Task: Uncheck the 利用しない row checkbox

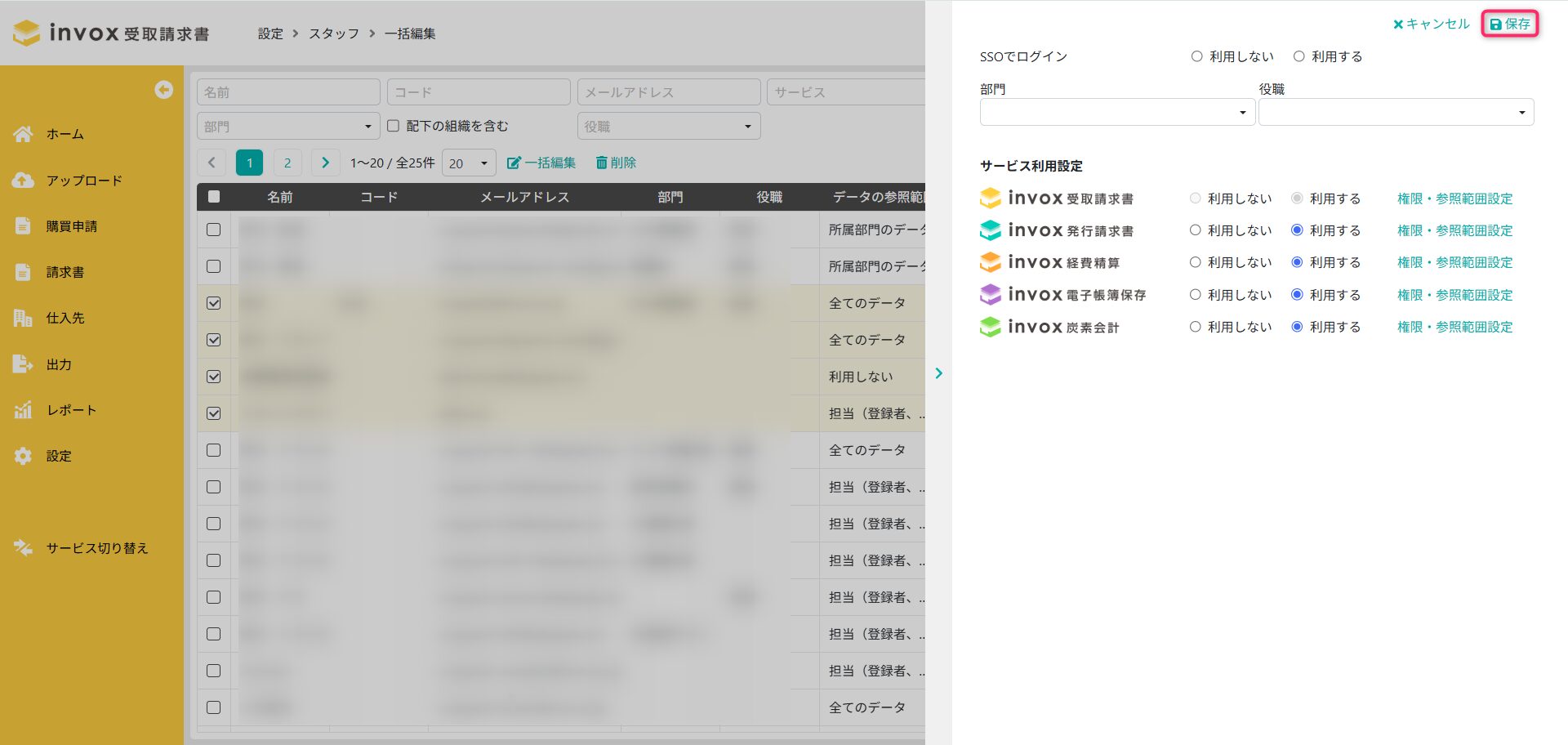Action: 214,377
